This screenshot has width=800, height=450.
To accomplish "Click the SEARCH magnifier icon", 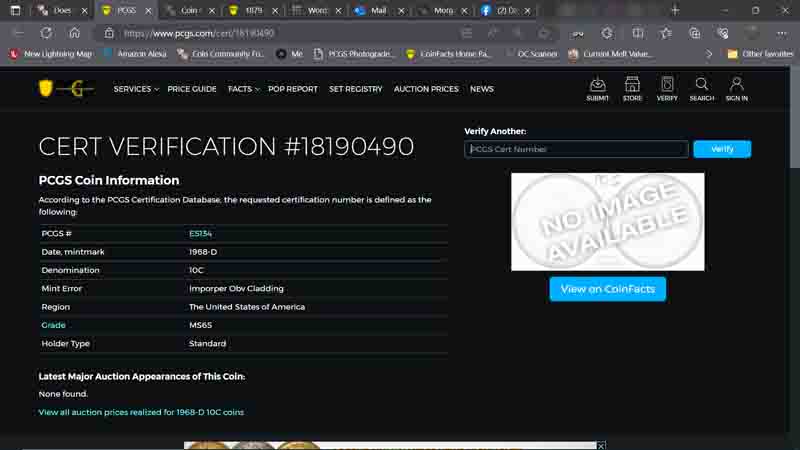I will click(x=702, y=89).
